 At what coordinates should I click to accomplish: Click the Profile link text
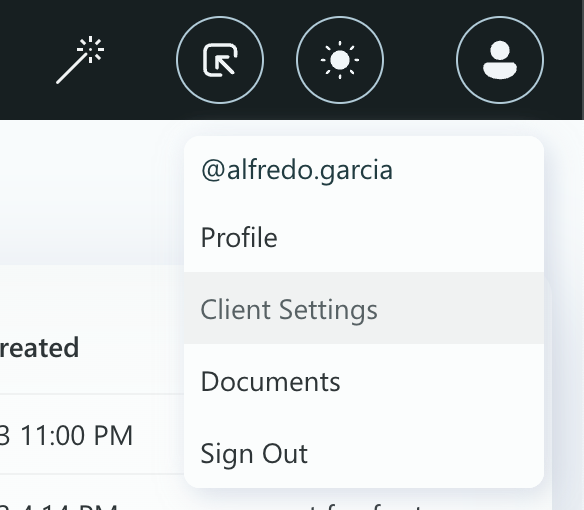tap(239, 237)
